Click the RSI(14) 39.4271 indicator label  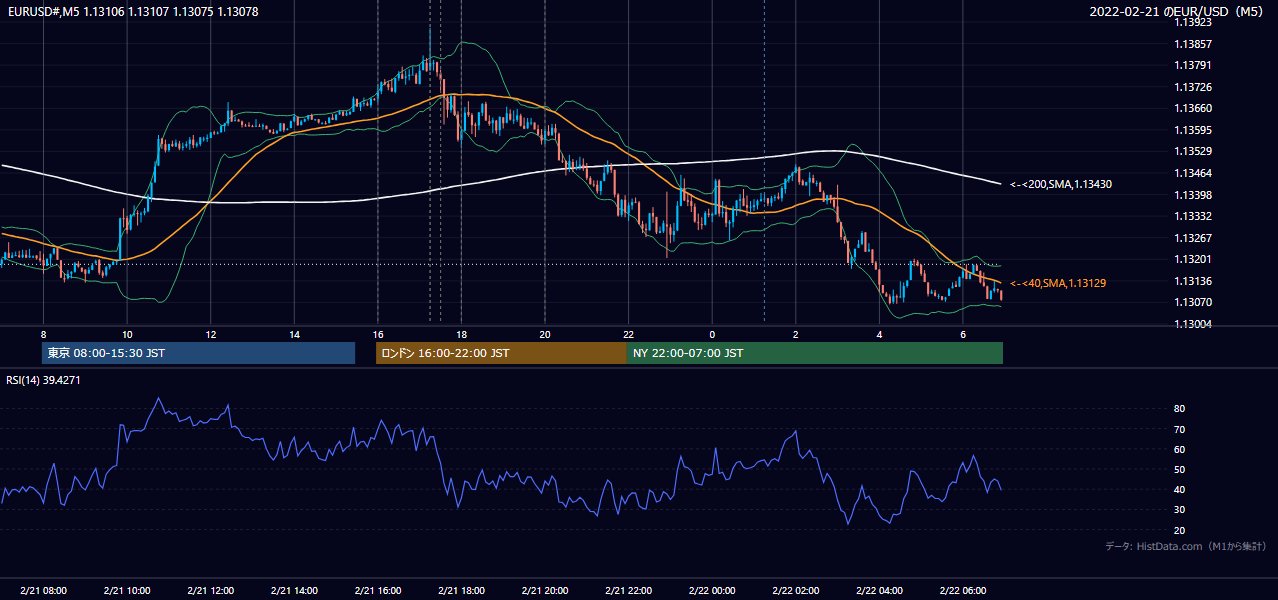pyautogui.click(x=44, y=380)
